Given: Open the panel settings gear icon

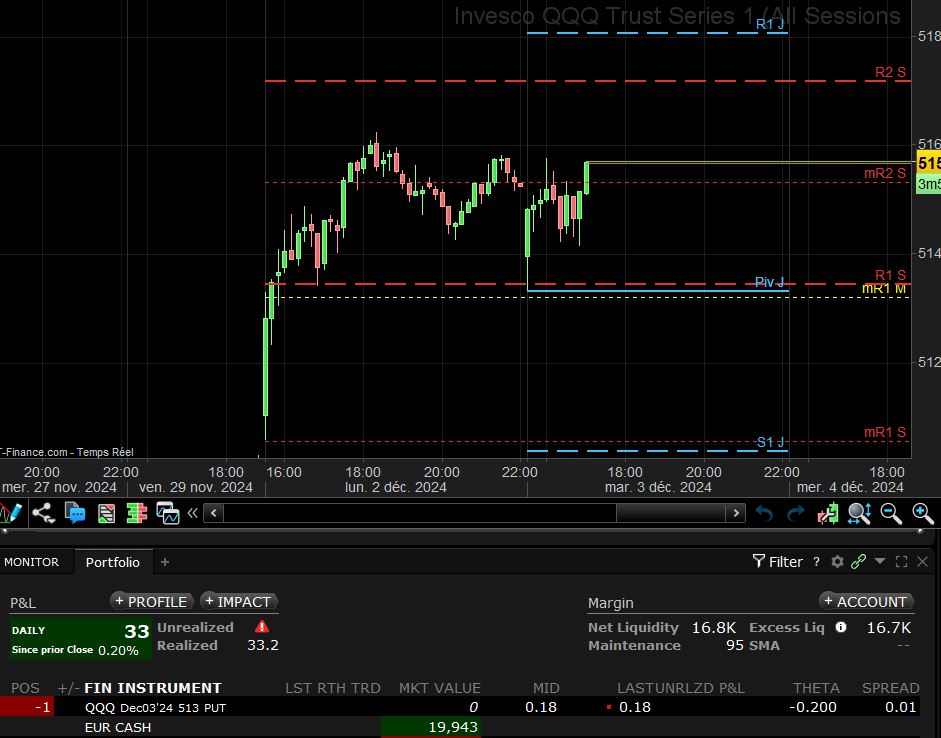Looking at the screenshot, I should [837, 562].
